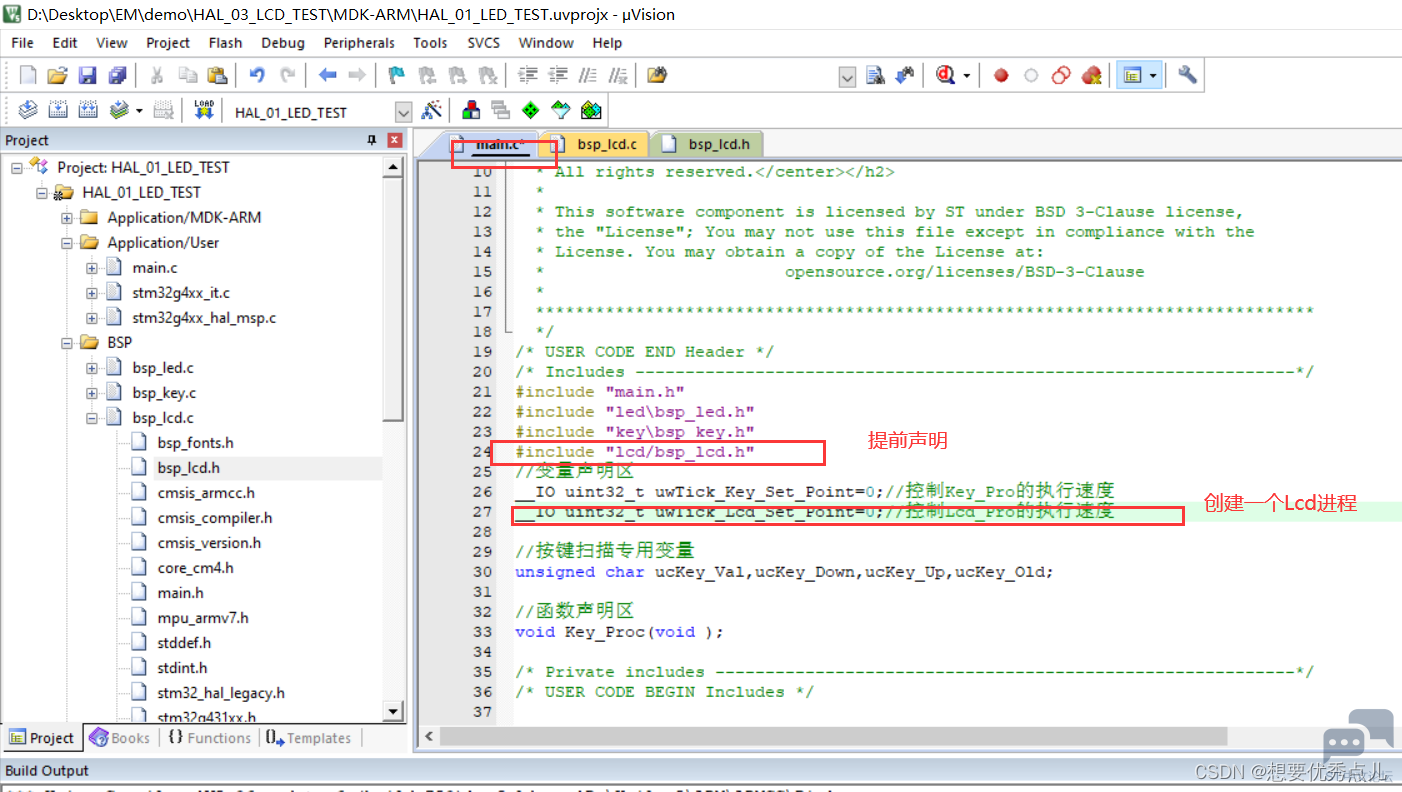Save all files with the stacked floppies icon

(x=117, y=75)
